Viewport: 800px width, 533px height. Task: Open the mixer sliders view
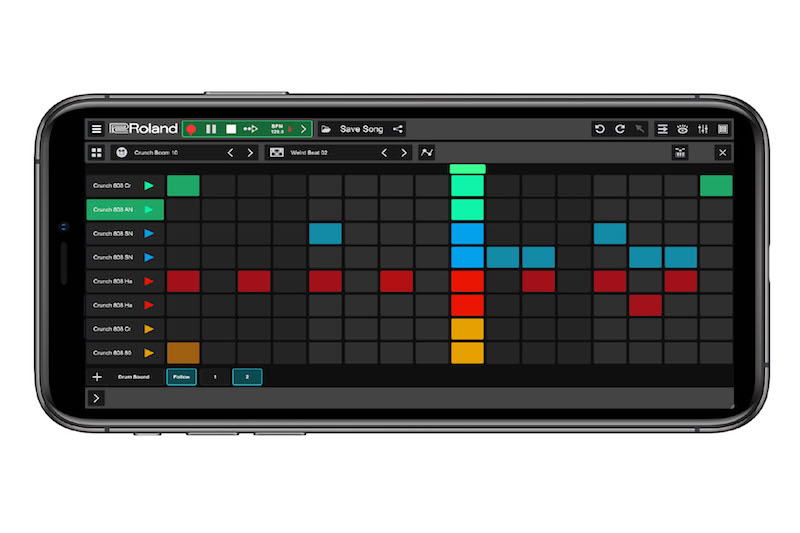(703, 129)
